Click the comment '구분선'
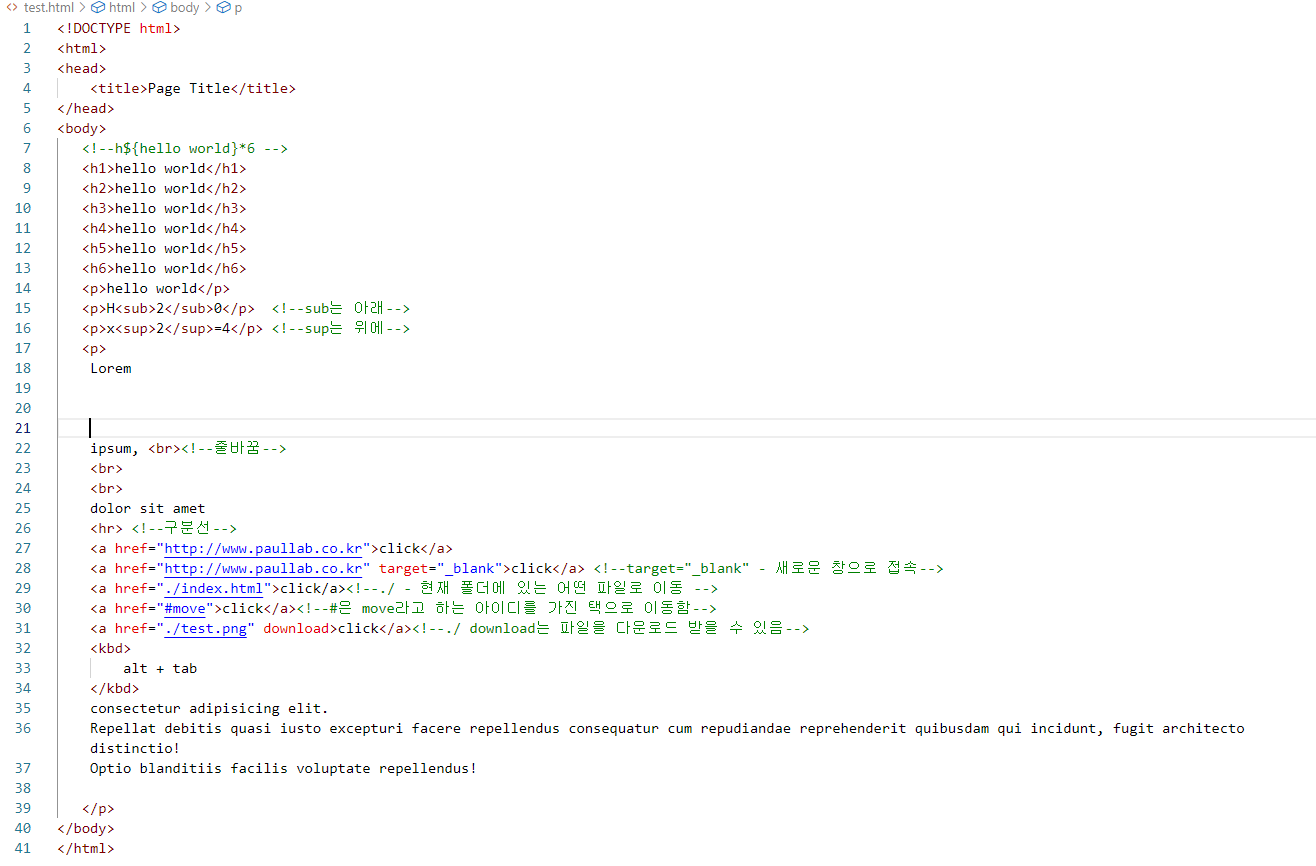Screen dimensions: 1316x866 point(184,528)
